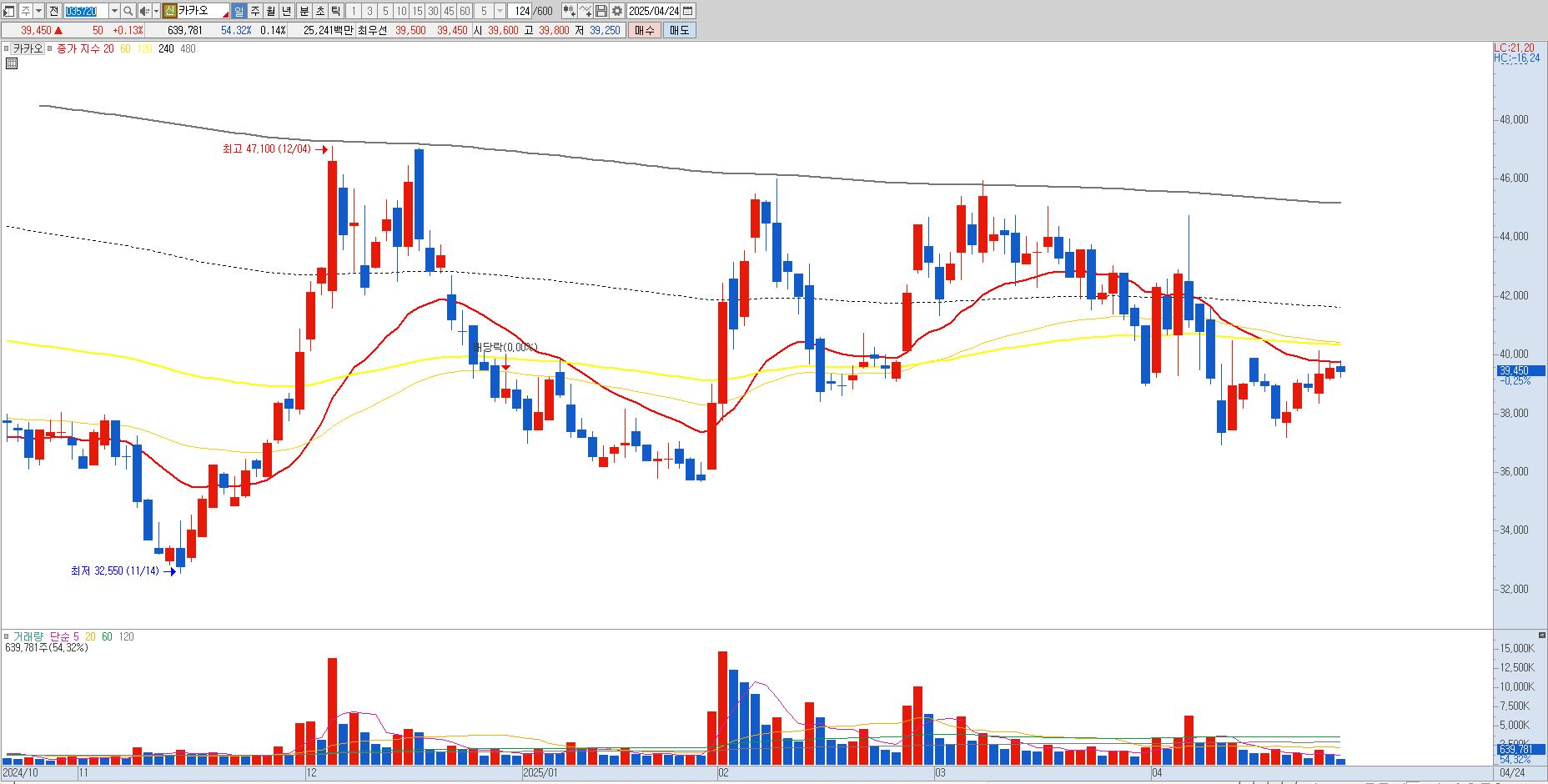Open dropdown arrow beside speaker icon
This screenshot has height=784, width=1548.
click(x=156, y=11)
